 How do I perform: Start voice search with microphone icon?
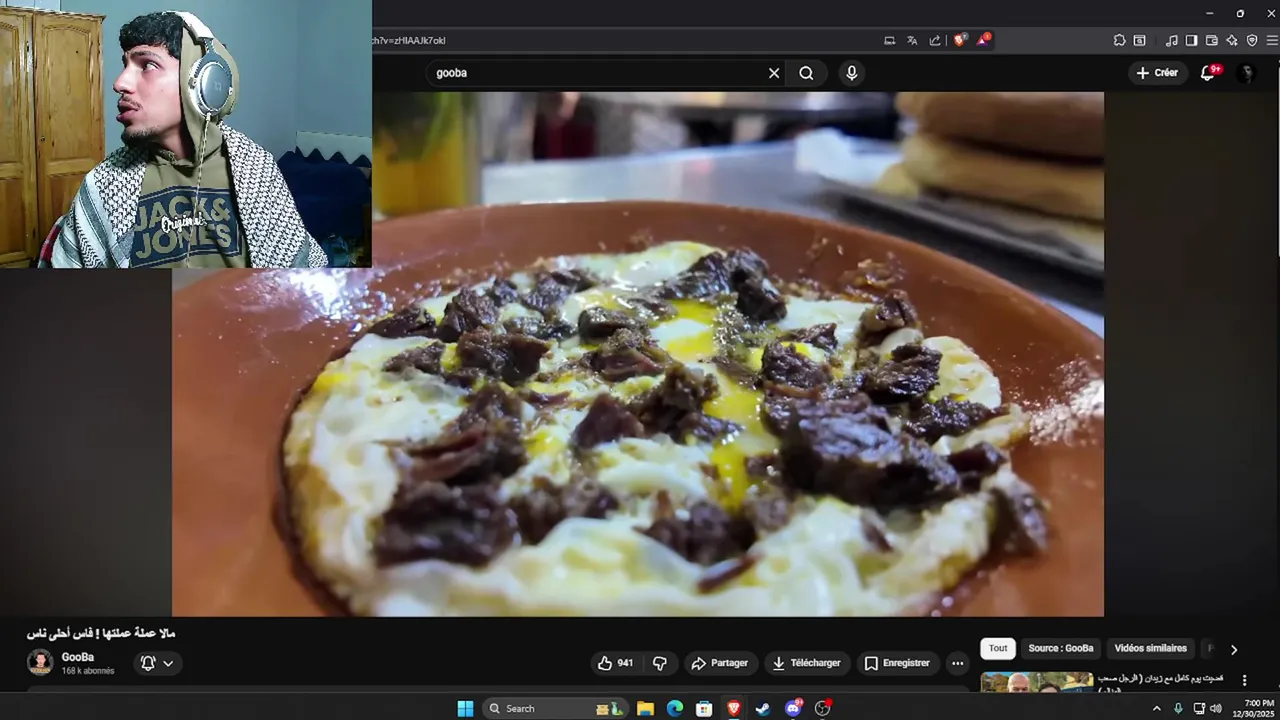coord(851,73)
